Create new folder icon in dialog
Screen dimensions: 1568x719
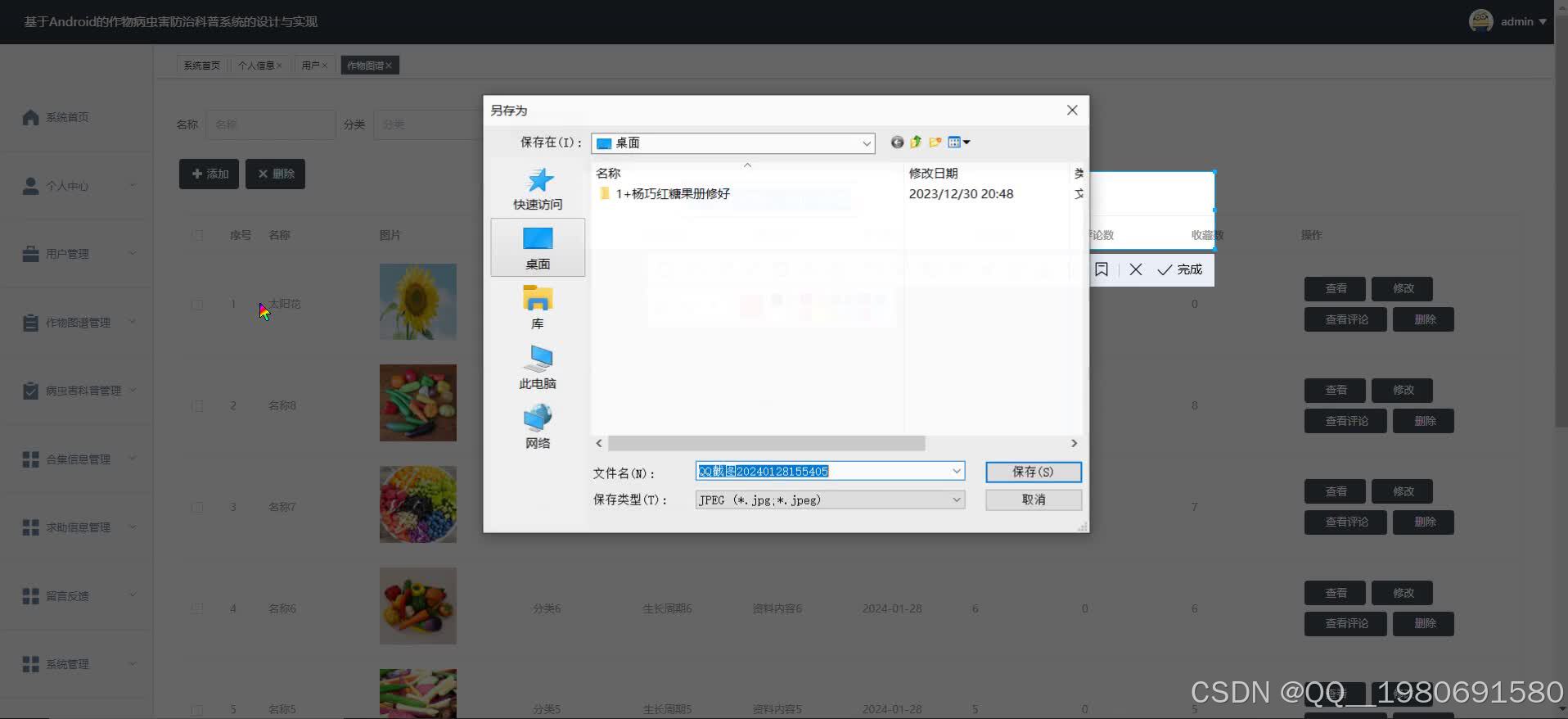pyautogui.click(x=935, y=142)
